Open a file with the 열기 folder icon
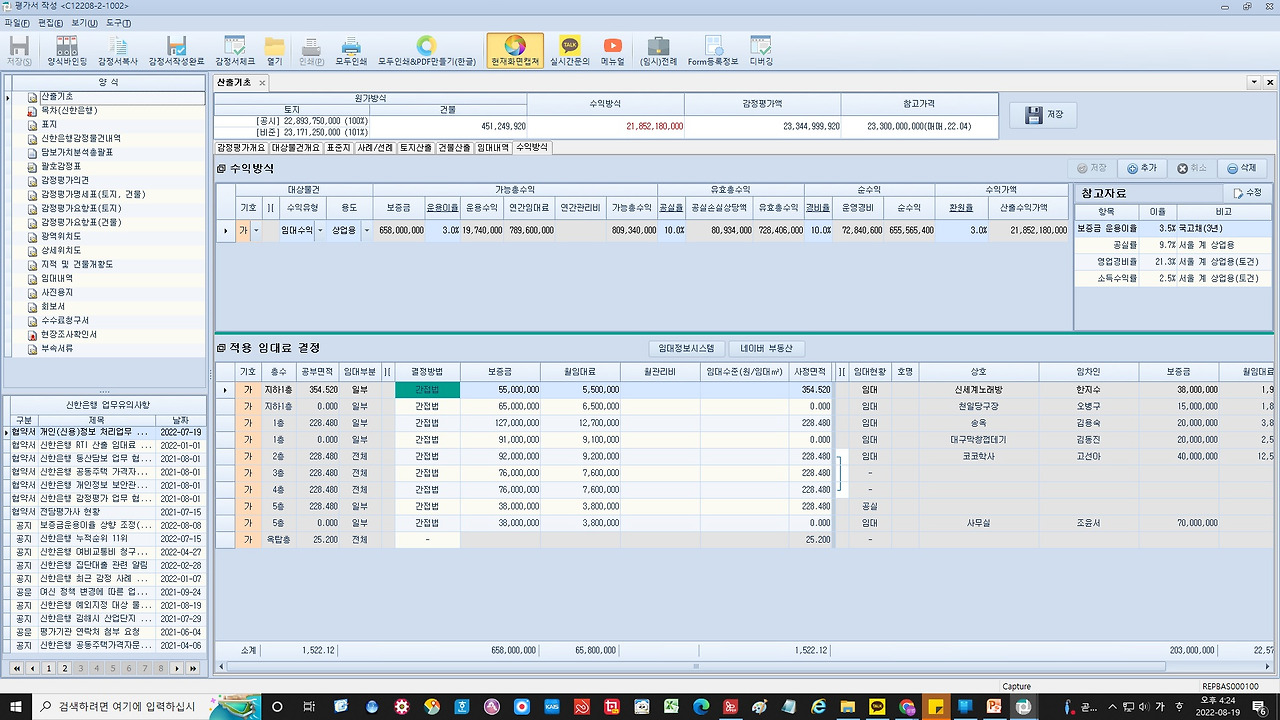The height and width of the screenshot is (720, 1280). click(274, 51)
